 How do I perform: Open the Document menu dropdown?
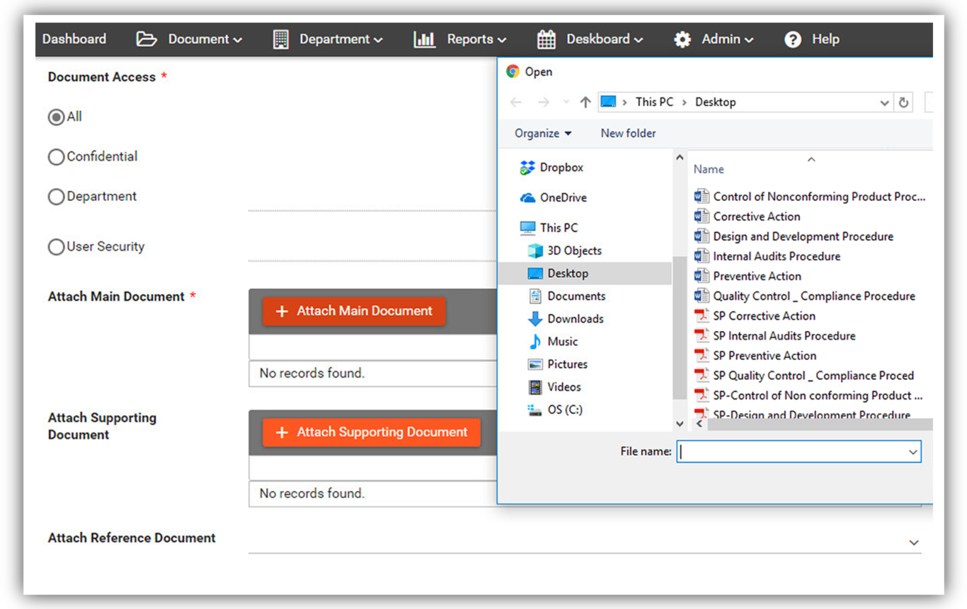tap(205, 39)
